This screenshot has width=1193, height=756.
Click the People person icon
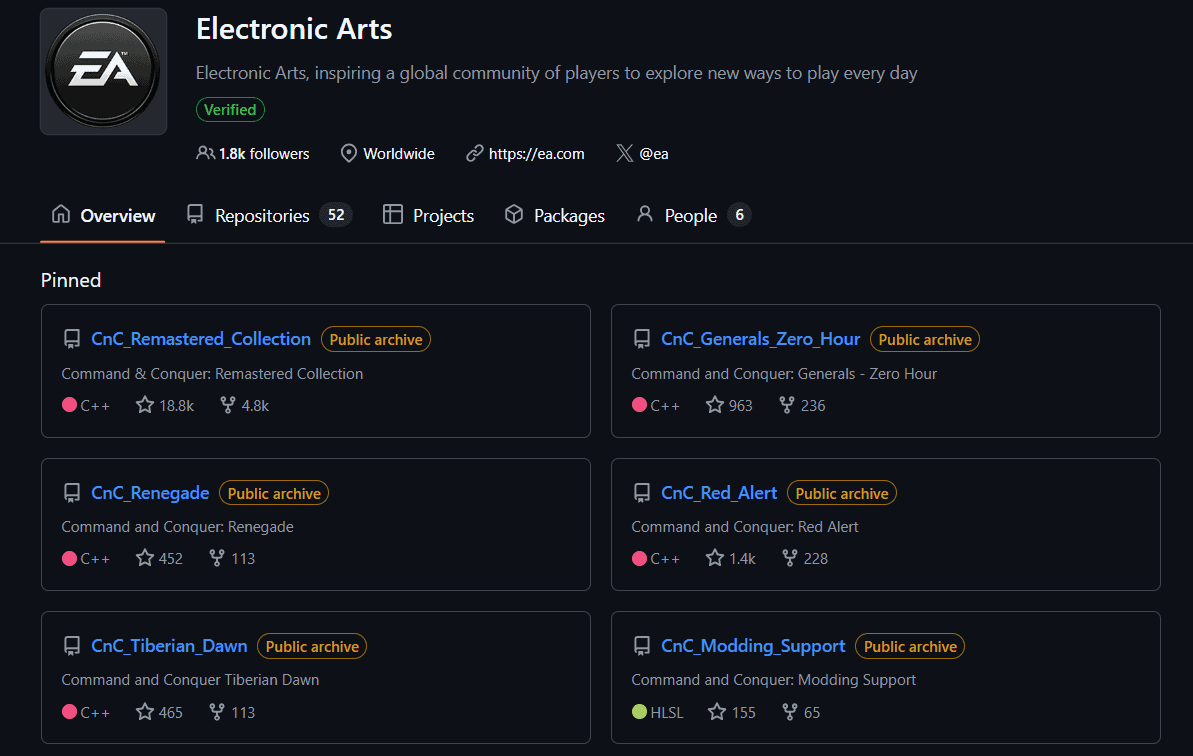[x=644, y=214]
